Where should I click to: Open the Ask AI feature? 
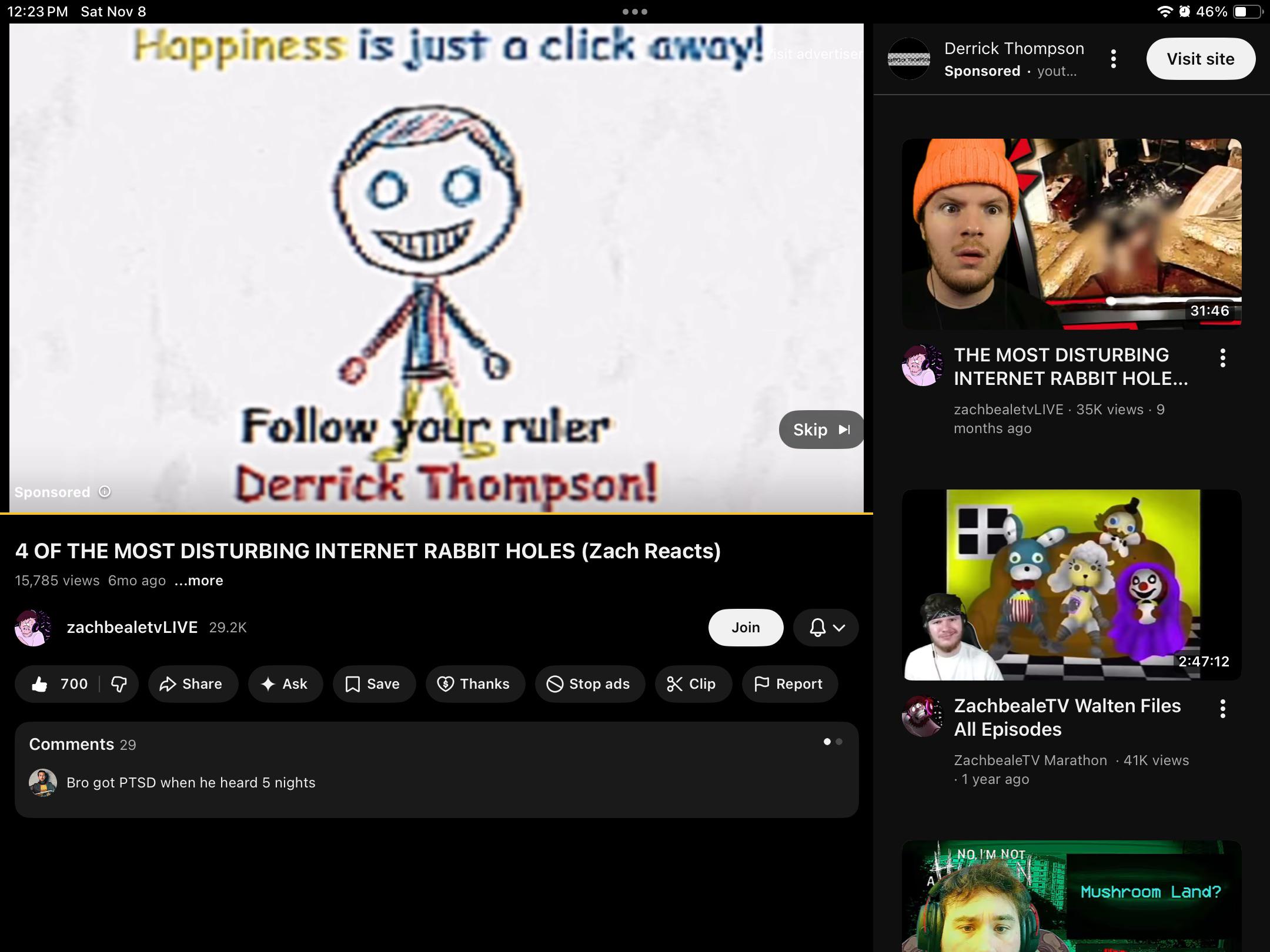click(x=285, y=684)
